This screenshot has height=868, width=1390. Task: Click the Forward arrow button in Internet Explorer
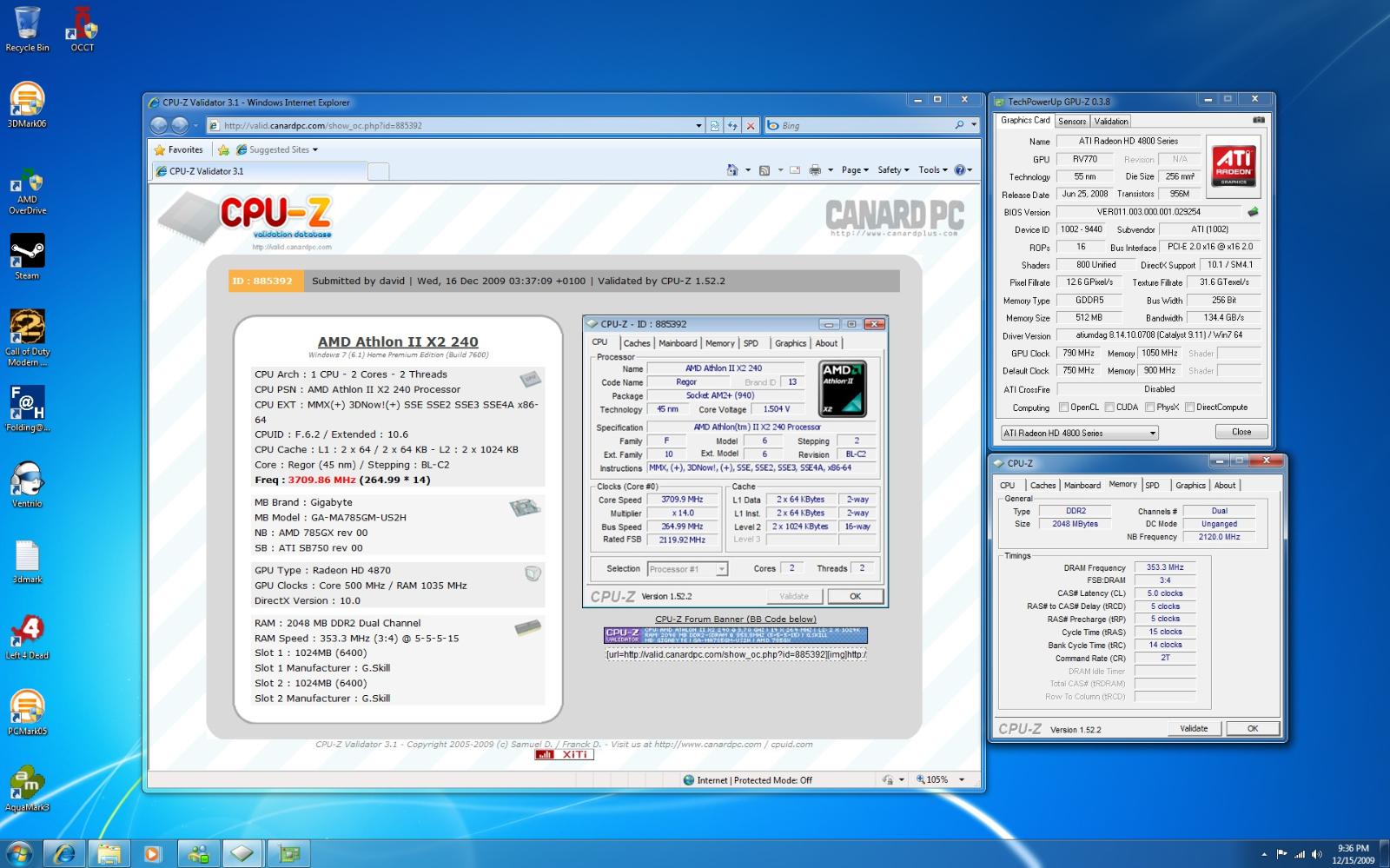180,125
